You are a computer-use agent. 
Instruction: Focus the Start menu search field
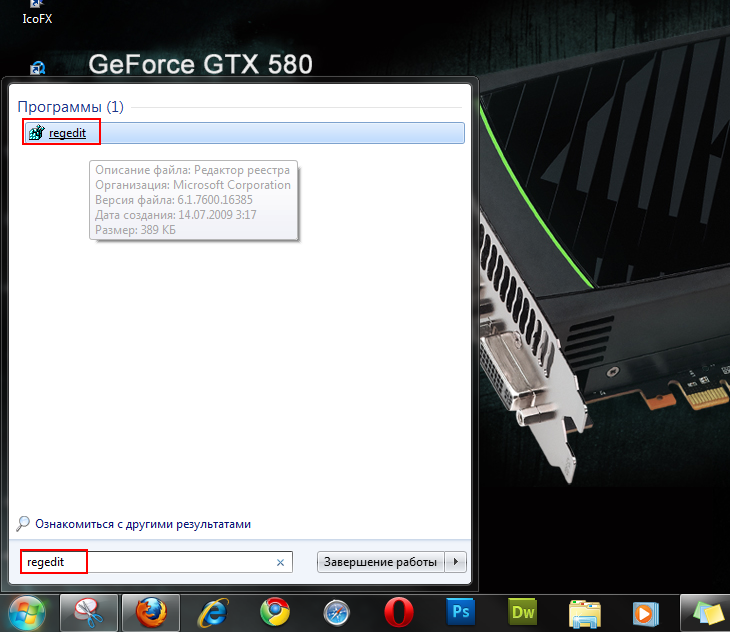tap(156, 562)
